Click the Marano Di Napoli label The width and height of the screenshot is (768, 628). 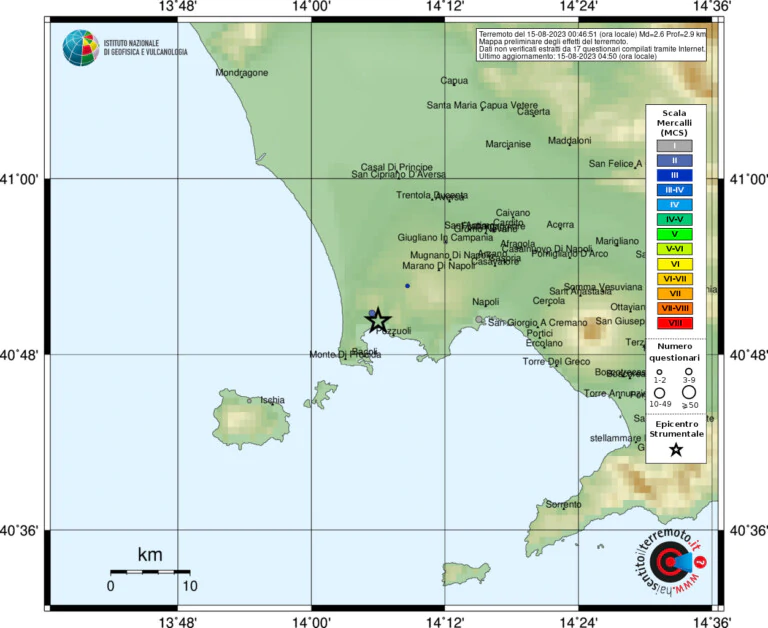pyautogui.click(x=439, y=266)
